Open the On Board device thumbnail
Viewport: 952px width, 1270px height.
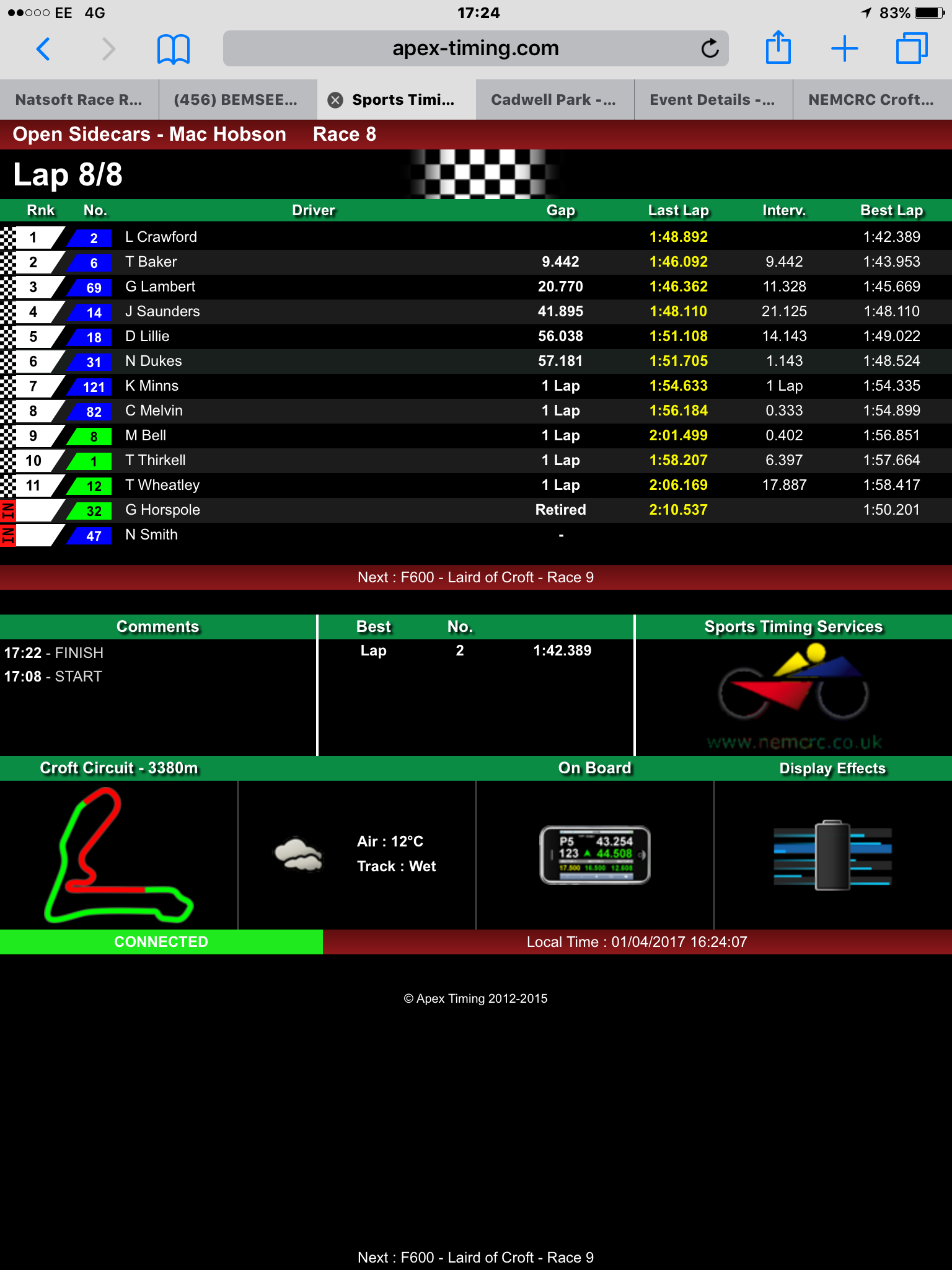coord(595,855)
